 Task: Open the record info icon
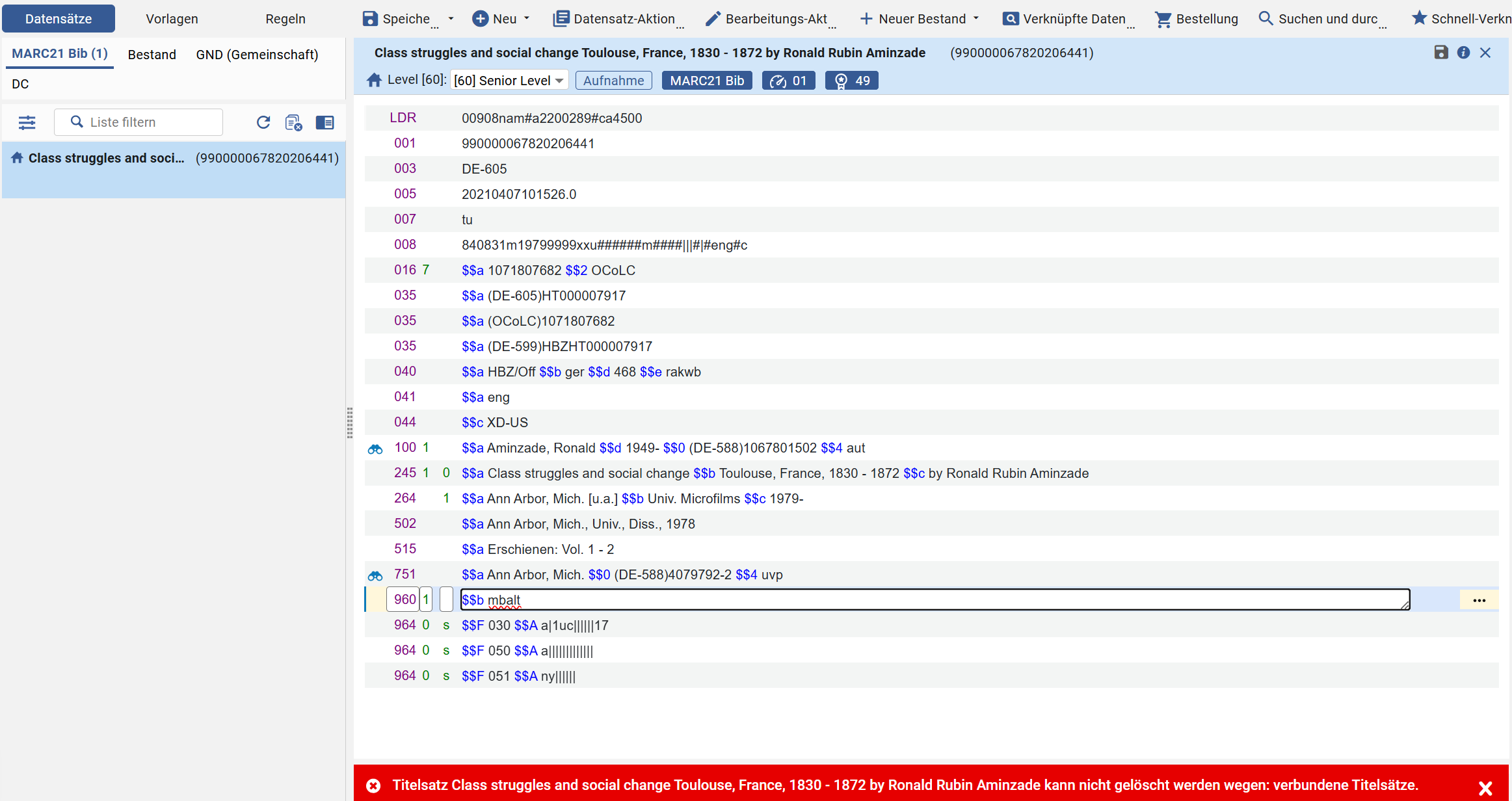[x=1463, y=53]
